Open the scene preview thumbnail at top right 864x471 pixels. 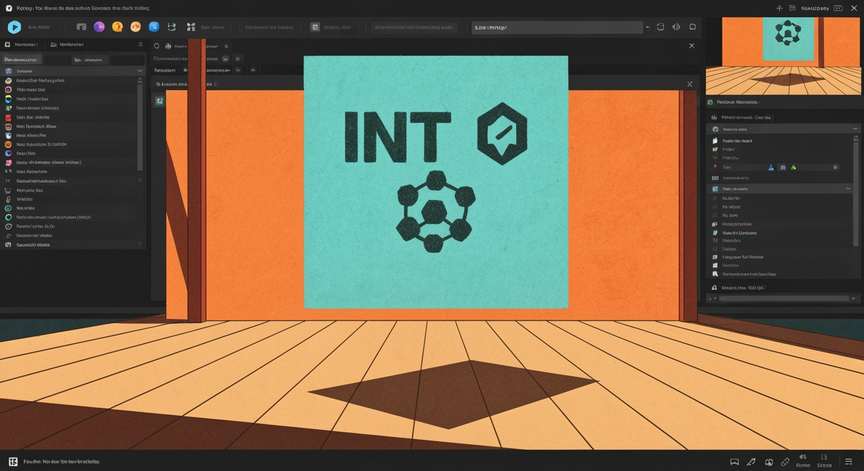[783, 56]
